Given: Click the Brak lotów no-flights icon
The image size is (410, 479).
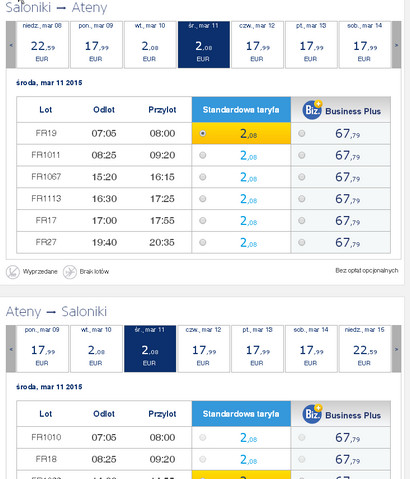Looking at the screenshot, I should pyautogui.click(x=70, y=272).
